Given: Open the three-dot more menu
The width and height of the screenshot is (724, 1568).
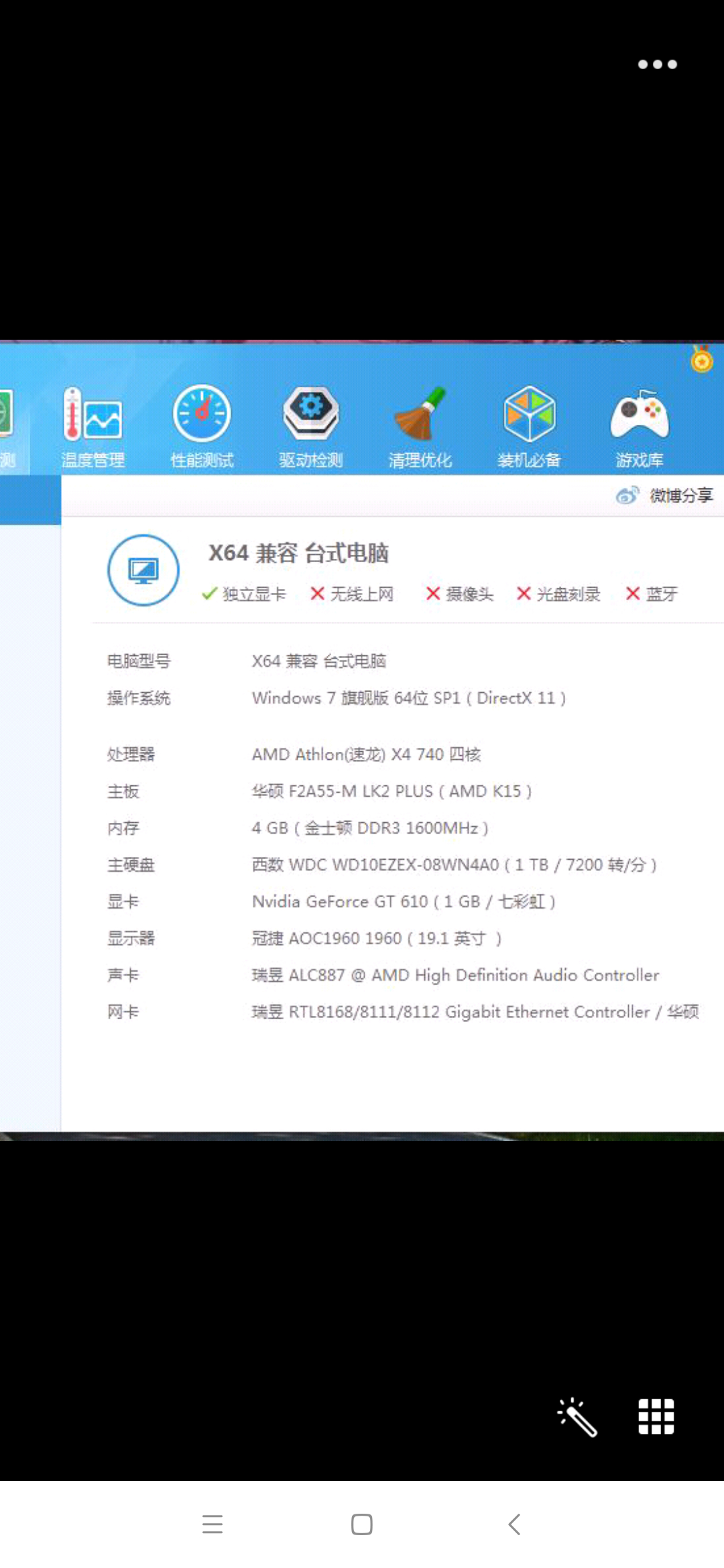Looking at the screenshot, I should 658,64.
